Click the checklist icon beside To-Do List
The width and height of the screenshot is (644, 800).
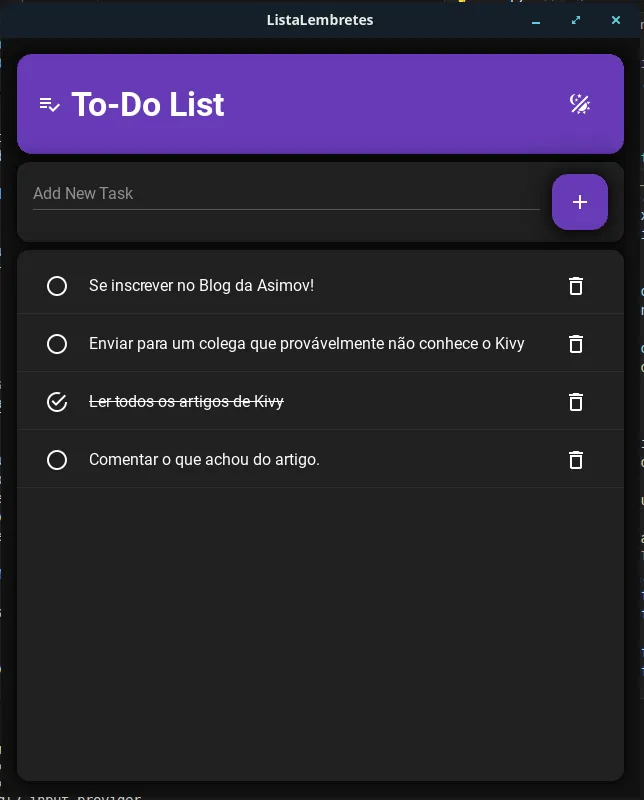click(49, 104)
